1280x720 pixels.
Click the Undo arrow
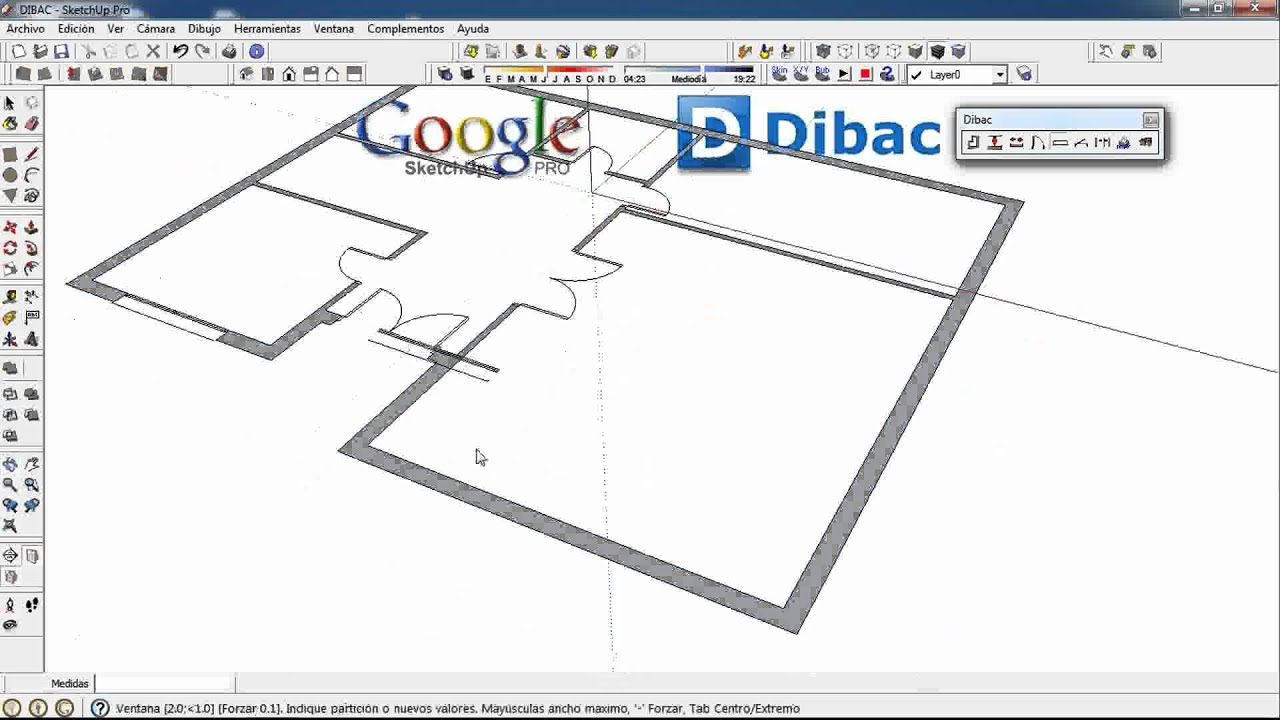[x=180, y=51]
